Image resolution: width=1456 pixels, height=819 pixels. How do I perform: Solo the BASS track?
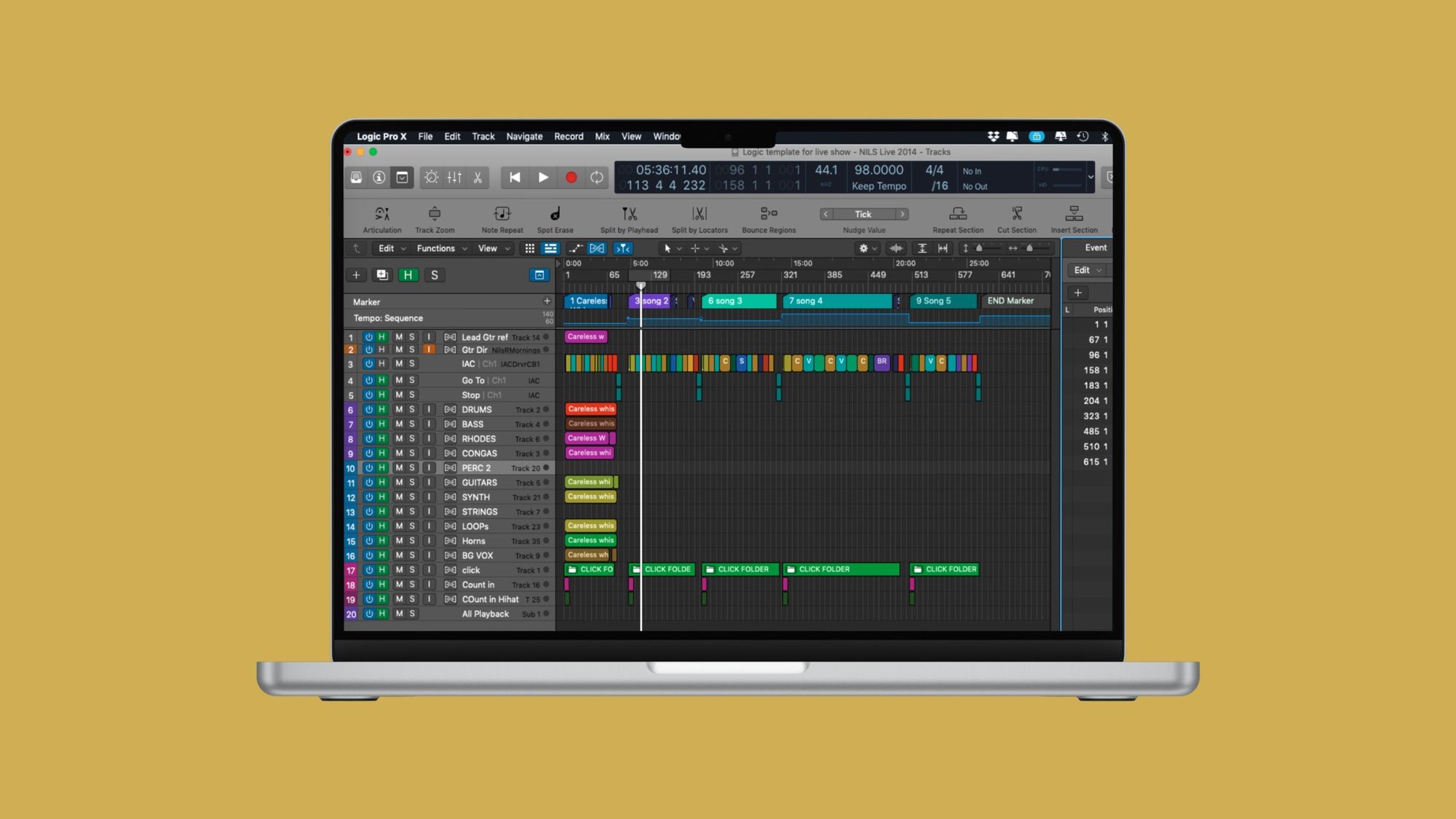pos(412,424)
